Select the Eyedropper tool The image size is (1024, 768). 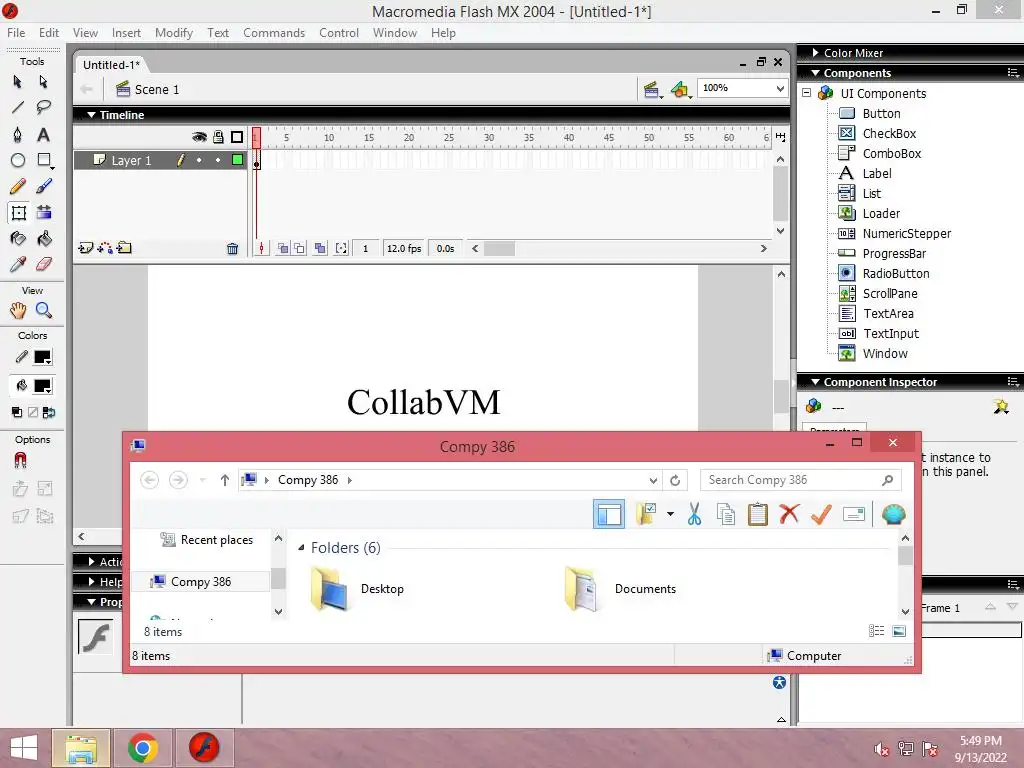coord(18,264)
